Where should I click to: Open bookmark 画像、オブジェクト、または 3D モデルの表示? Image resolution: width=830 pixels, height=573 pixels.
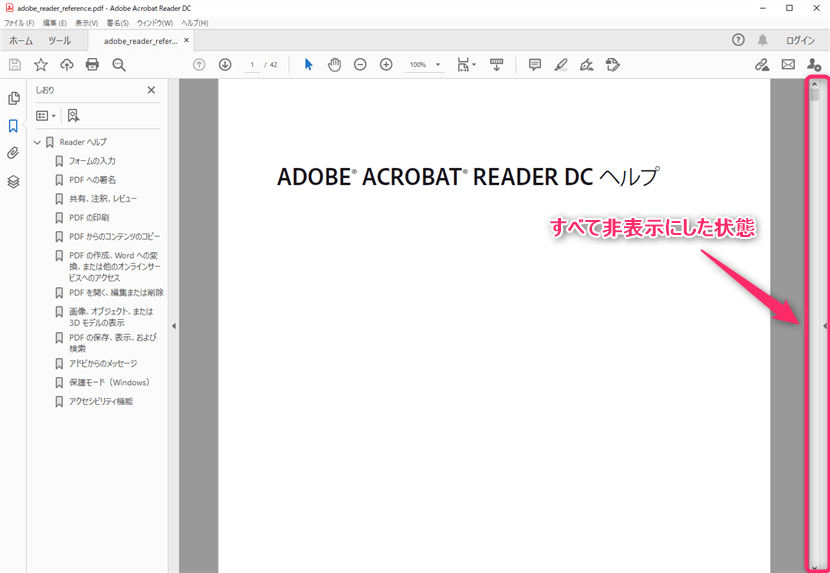click(x=111, y=317)
